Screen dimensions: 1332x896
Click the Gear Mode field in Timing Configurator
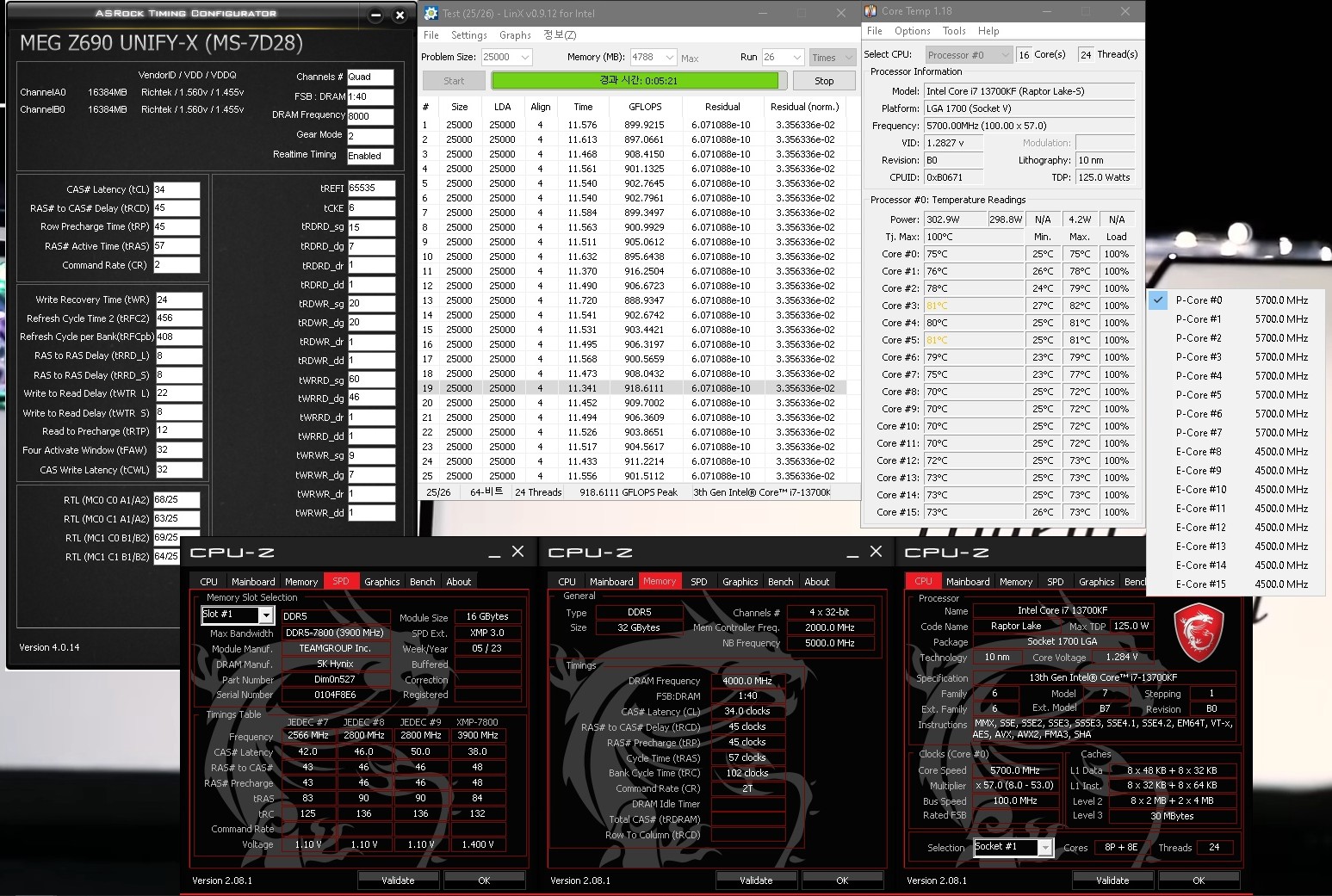[x=370, y=136]
